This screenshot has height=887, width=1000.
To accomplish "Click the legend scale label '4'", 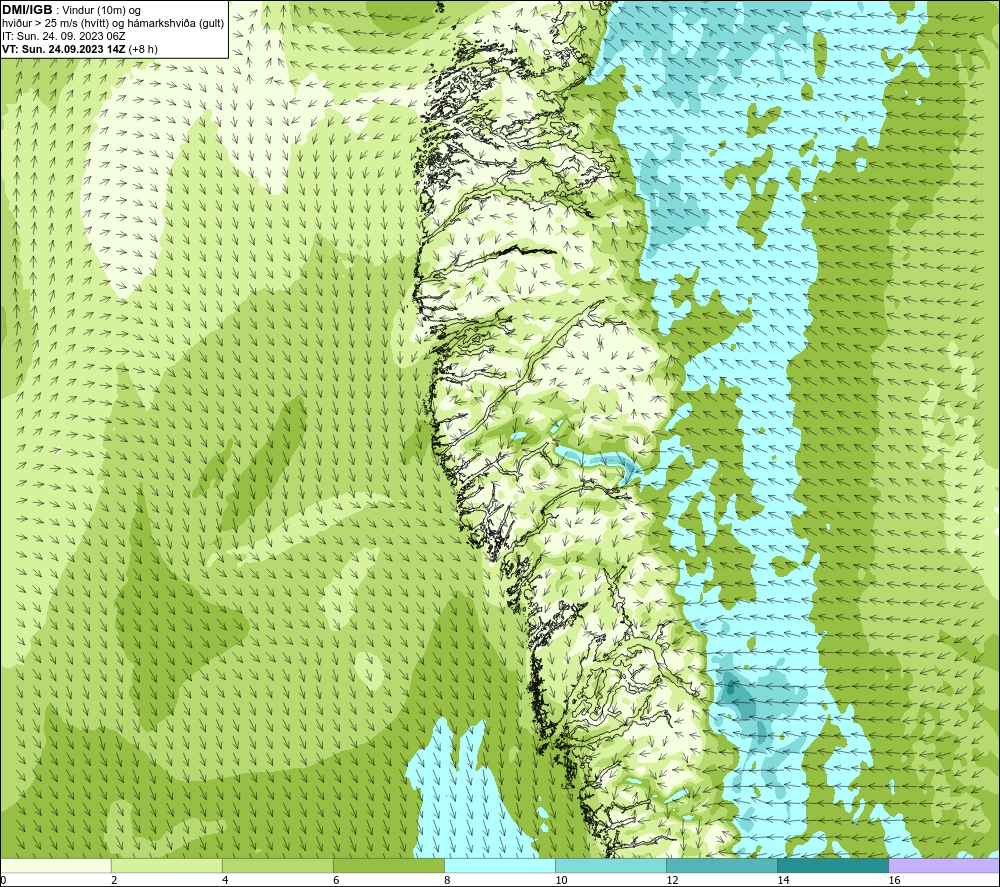I will pyautogui.click(x=225, y=880).
